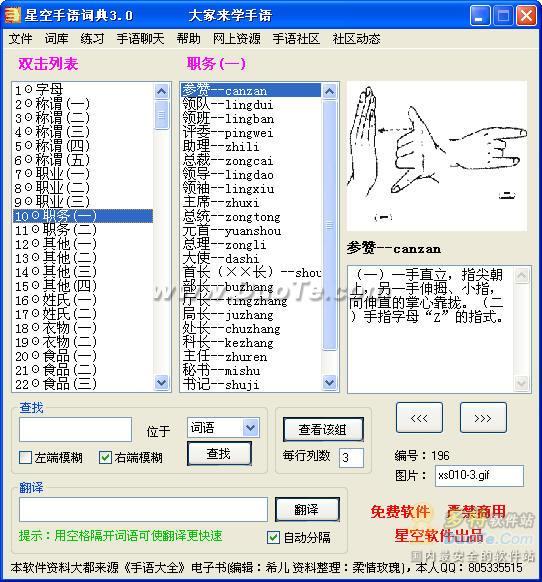Screen dimensions: 542x582
Task: Uncheck 右端模糊 checkbox
Action: (x=105, y=457)
